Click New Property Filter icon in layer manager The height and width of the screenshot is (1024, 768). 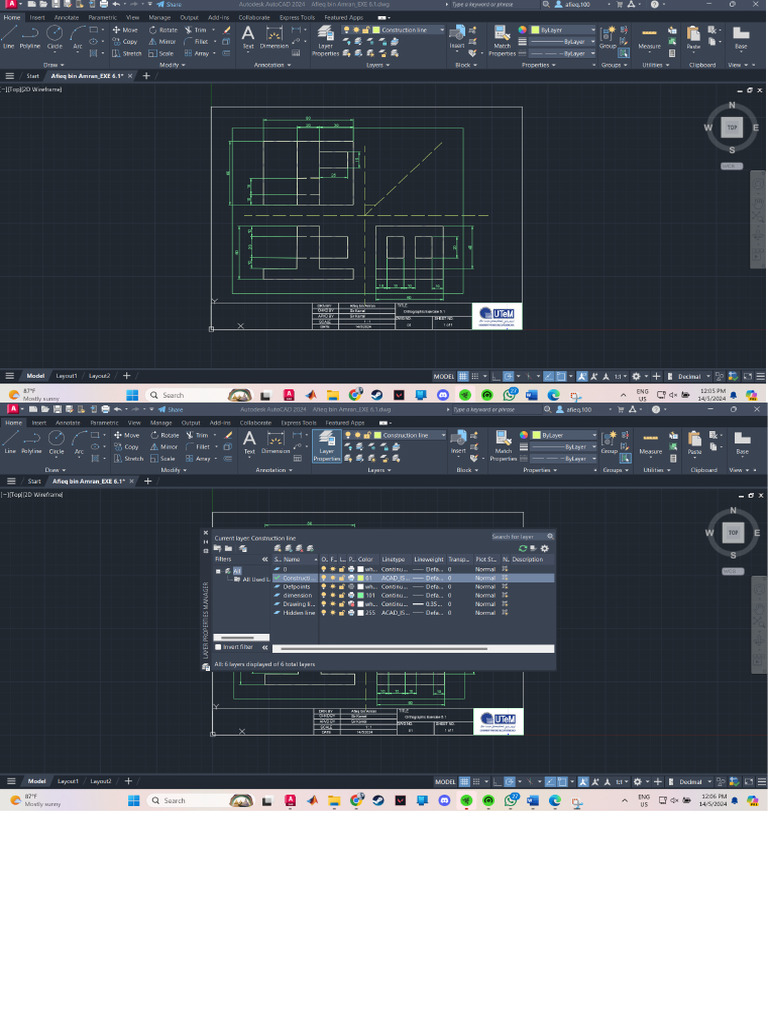pos(217,549)
